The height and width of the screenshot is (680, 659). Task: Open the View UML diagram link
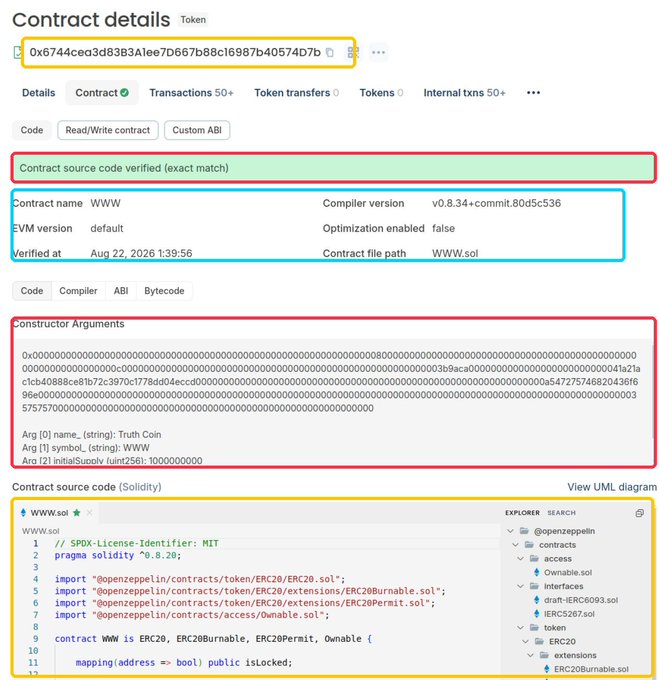[612, 487]
